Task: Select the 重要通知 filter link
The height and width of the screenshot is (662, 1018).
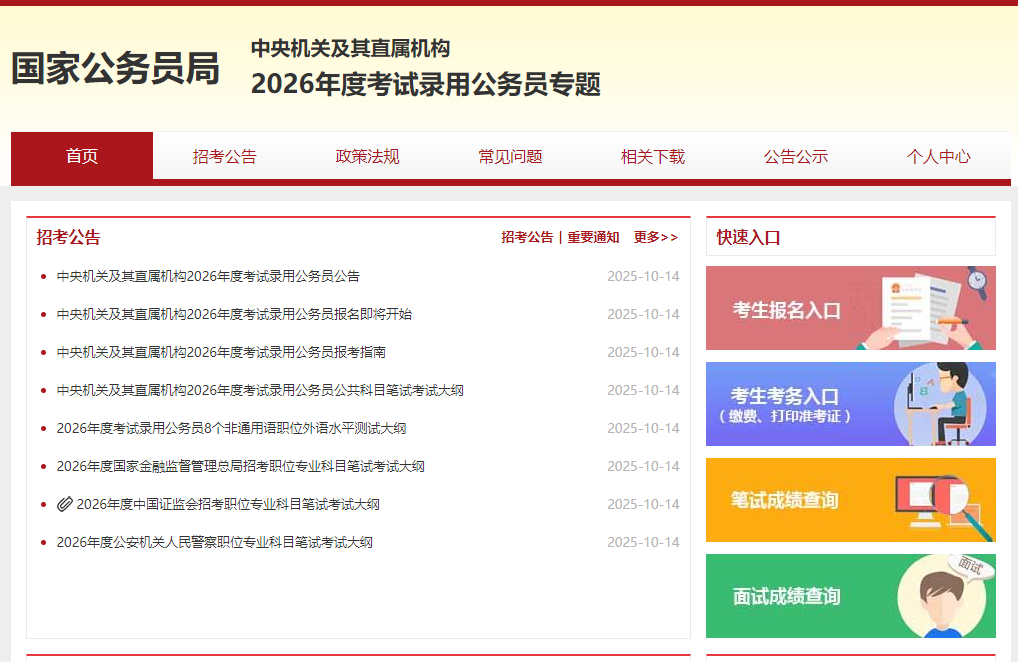Action: click(x=592, y=237)
